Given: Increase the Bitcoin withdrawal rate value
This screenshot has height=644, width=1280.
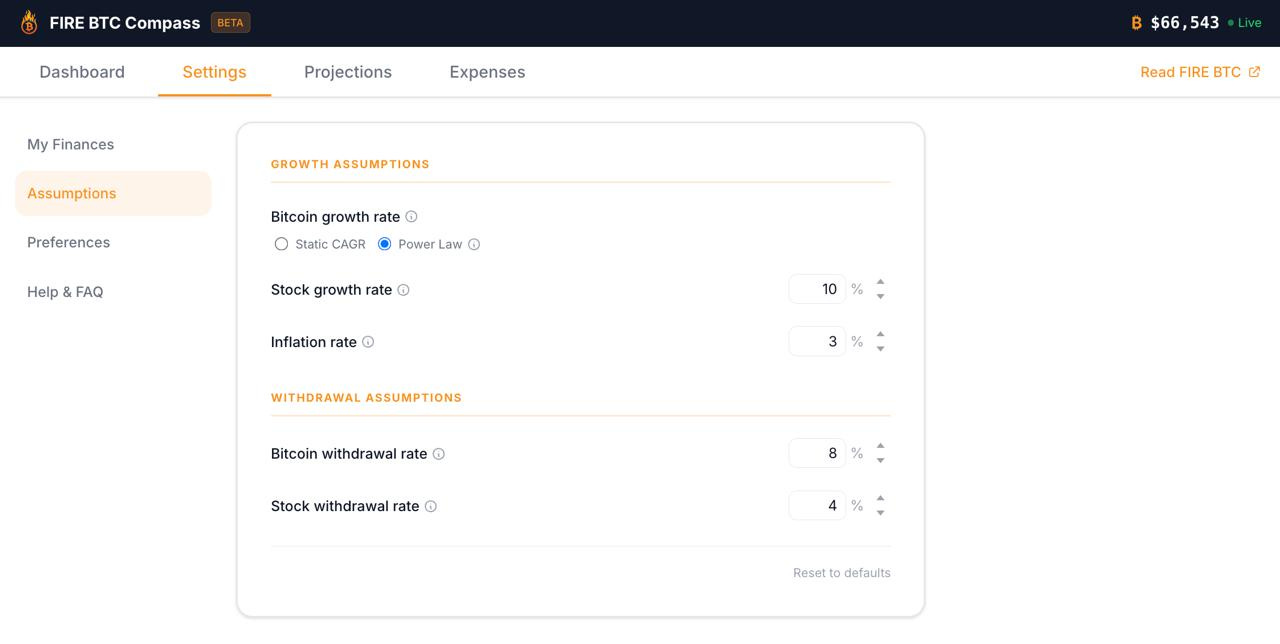Looking at the screenshot, I should tap(880, 446).
